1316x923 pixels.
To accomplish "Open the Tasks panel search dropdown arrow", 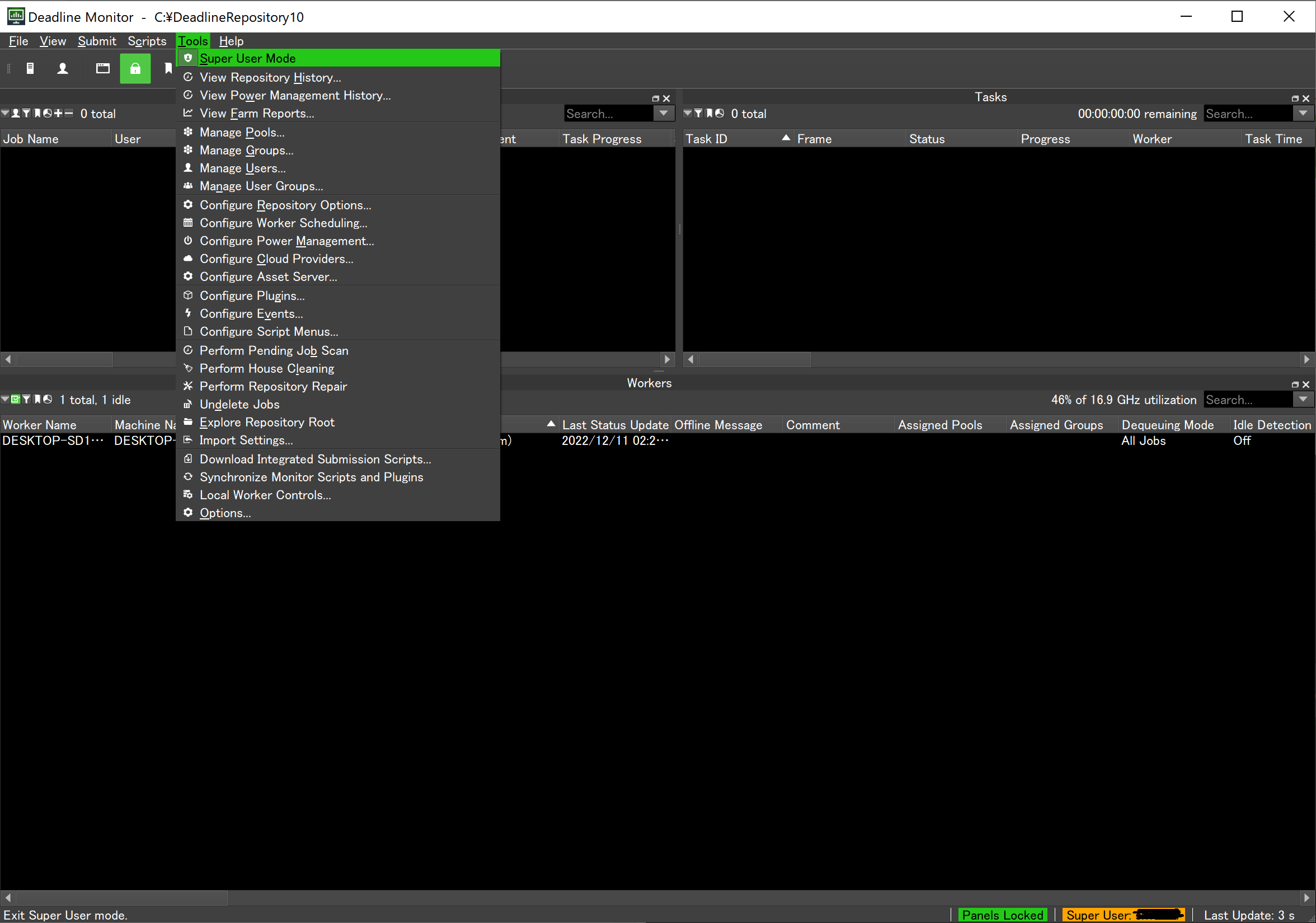I will coord(1303,114).
